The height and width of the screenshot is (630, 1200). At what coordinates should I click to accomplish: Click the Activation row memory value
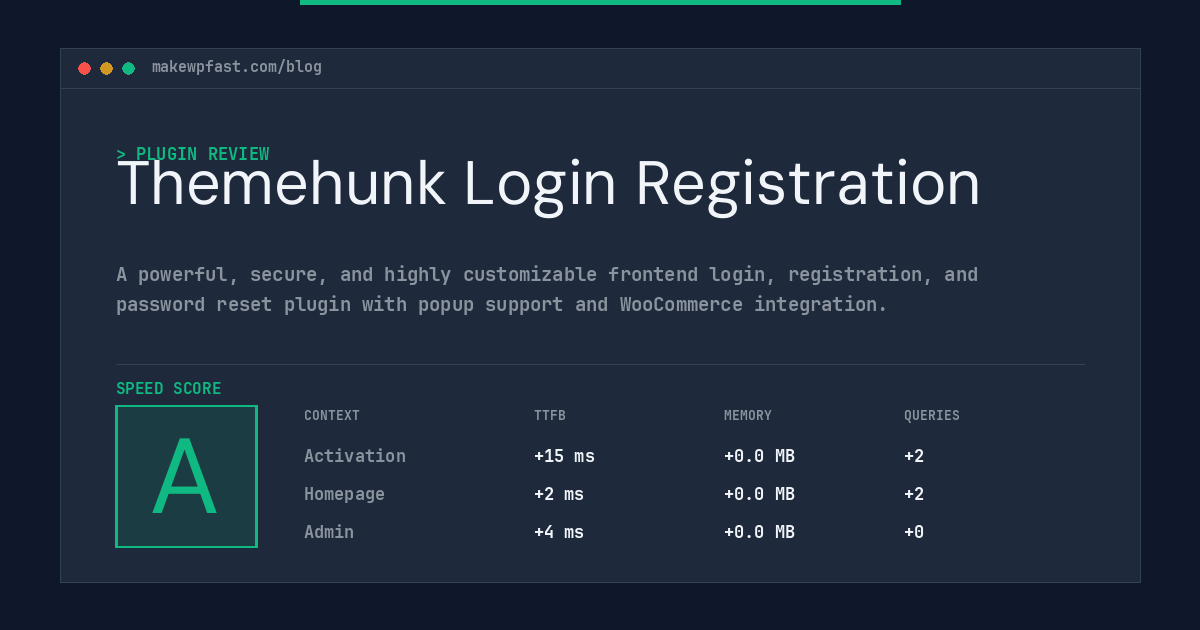pos(759,456)
